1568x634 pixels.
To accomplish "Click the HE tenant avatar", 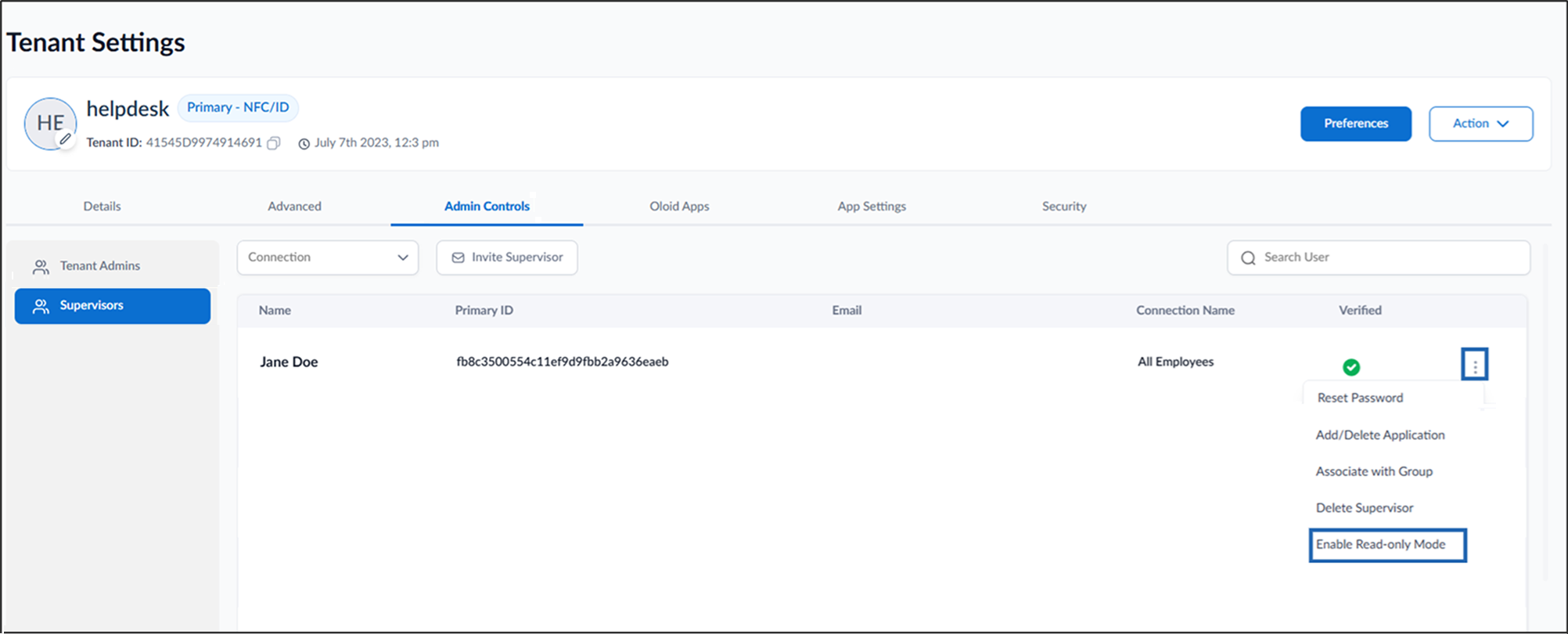I will tap(51, 124).
